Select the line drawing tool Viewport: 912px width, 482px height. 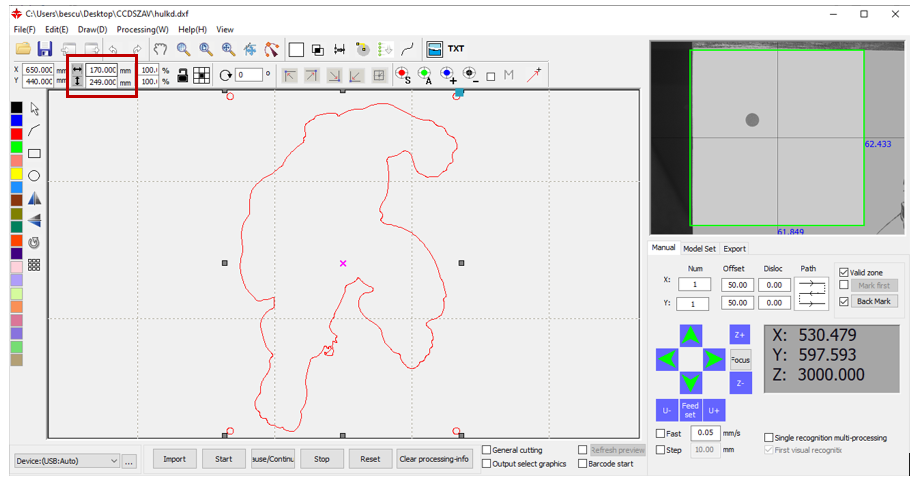34,131
